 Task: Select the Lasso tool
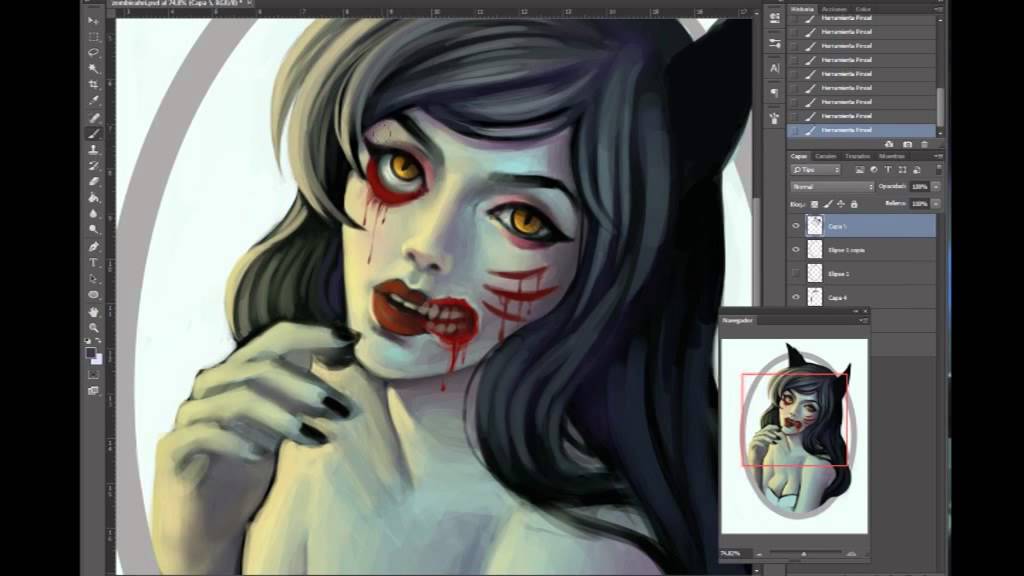point(93,48)
